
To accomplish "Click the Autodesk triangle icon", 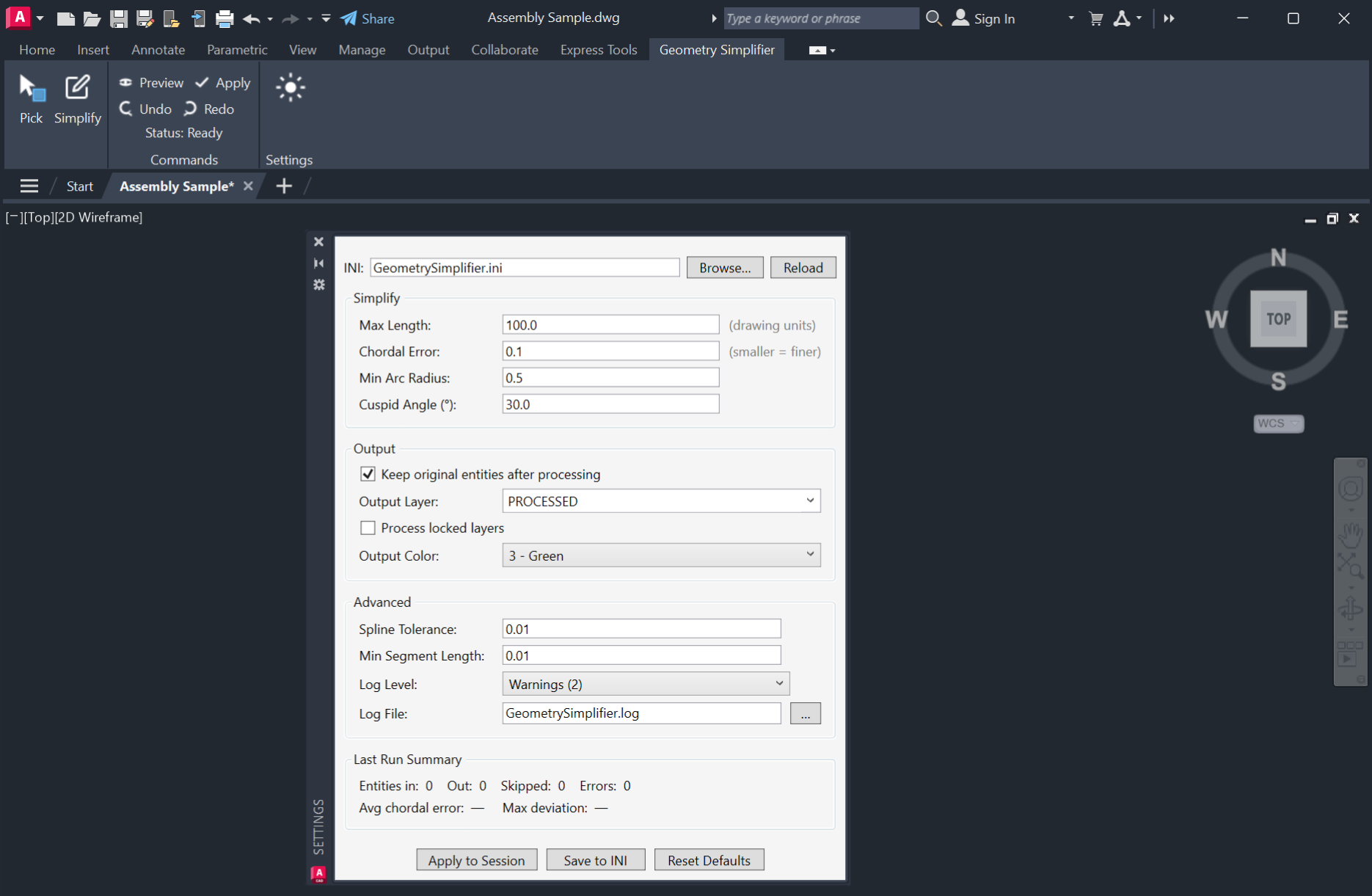I will coord(1122,18).
